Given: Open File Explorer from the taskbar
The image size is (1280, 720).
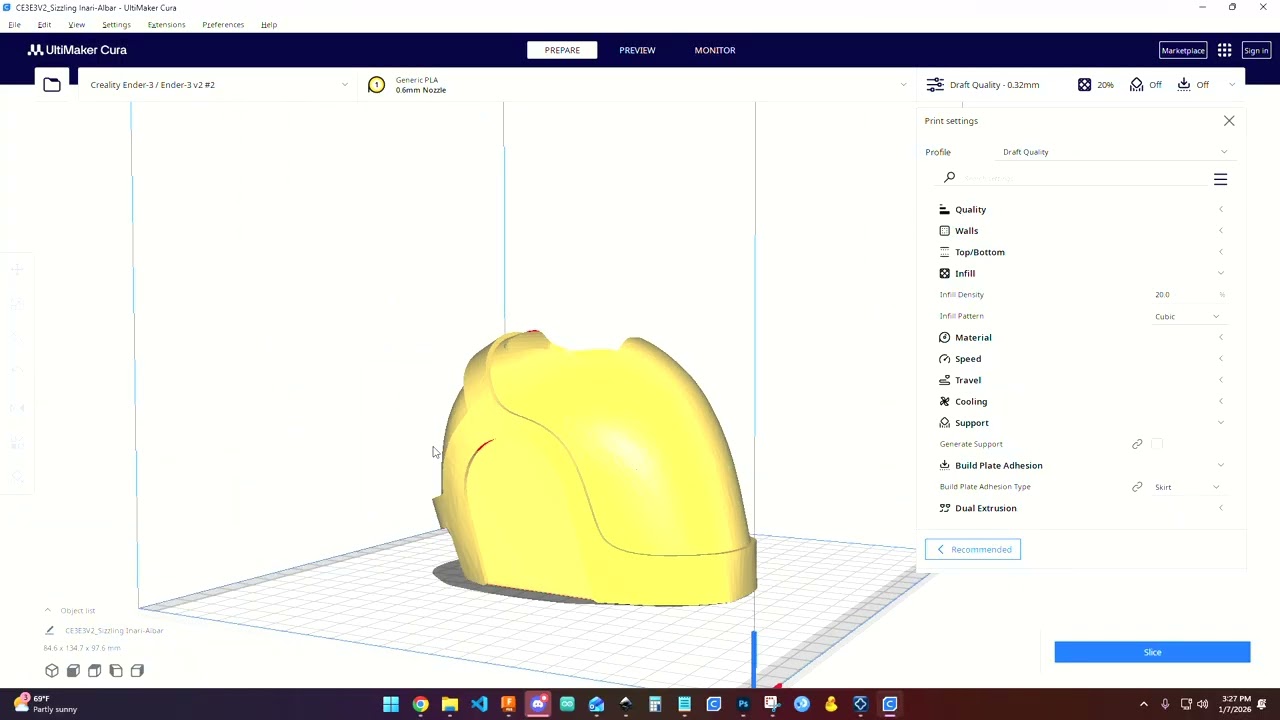Looking at the screenshot, I should [450, 704].
